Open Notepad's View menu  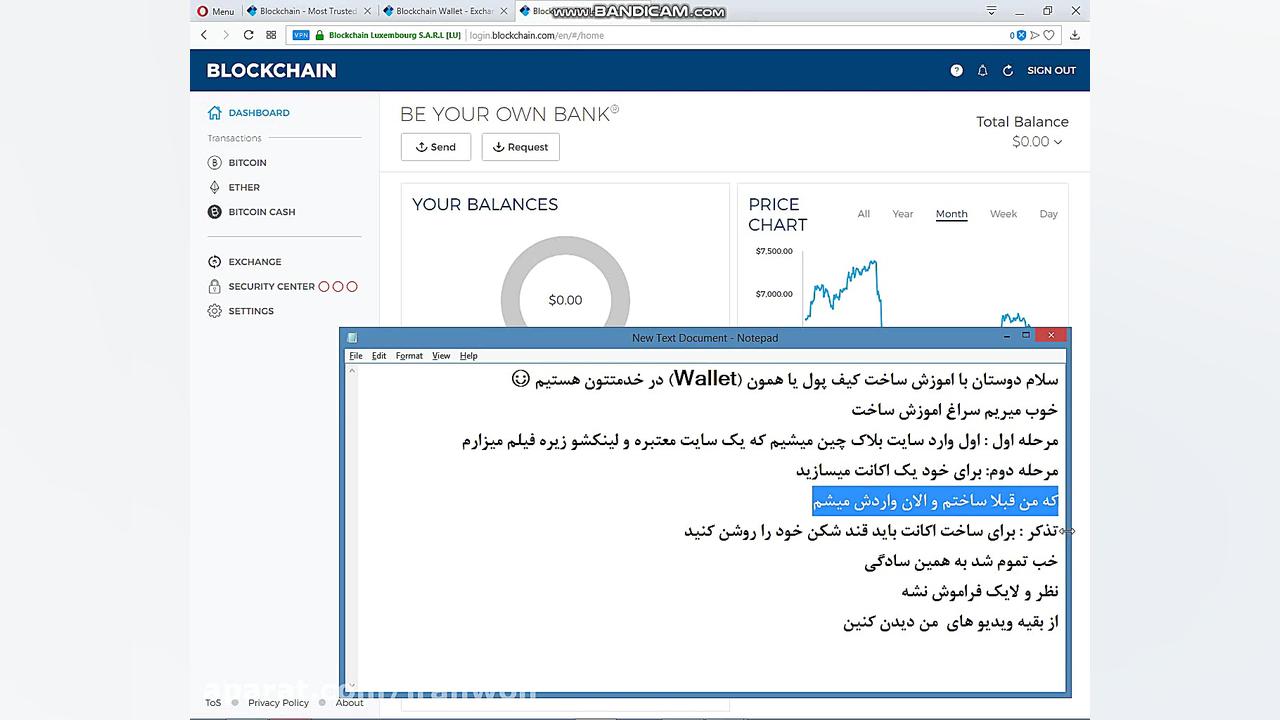click(x=441, y=356)
